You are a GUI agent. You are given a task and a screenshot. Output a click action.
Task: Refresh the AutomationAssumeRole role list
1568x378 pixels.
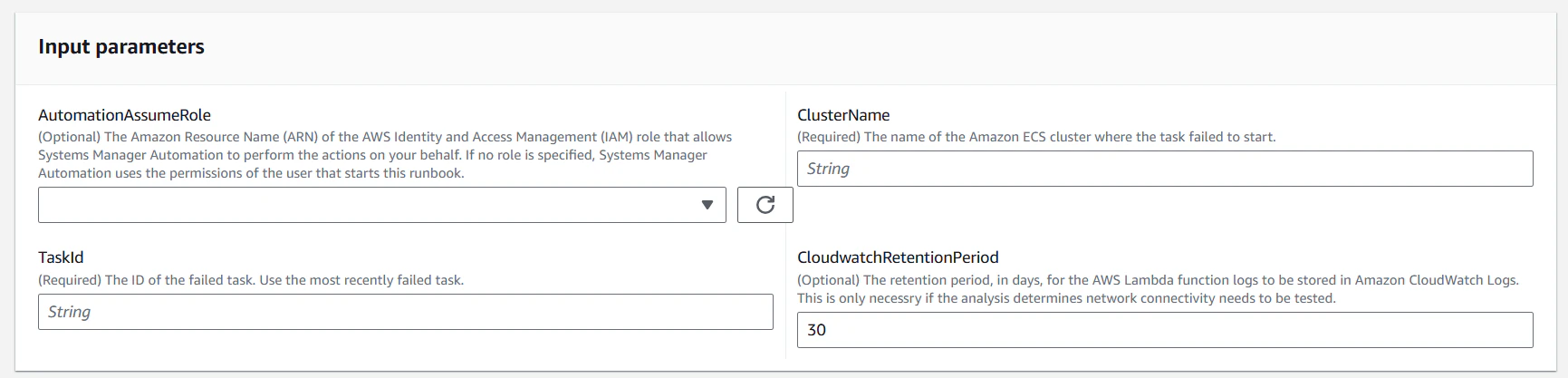pyautogui.click(x=765, y=205)
